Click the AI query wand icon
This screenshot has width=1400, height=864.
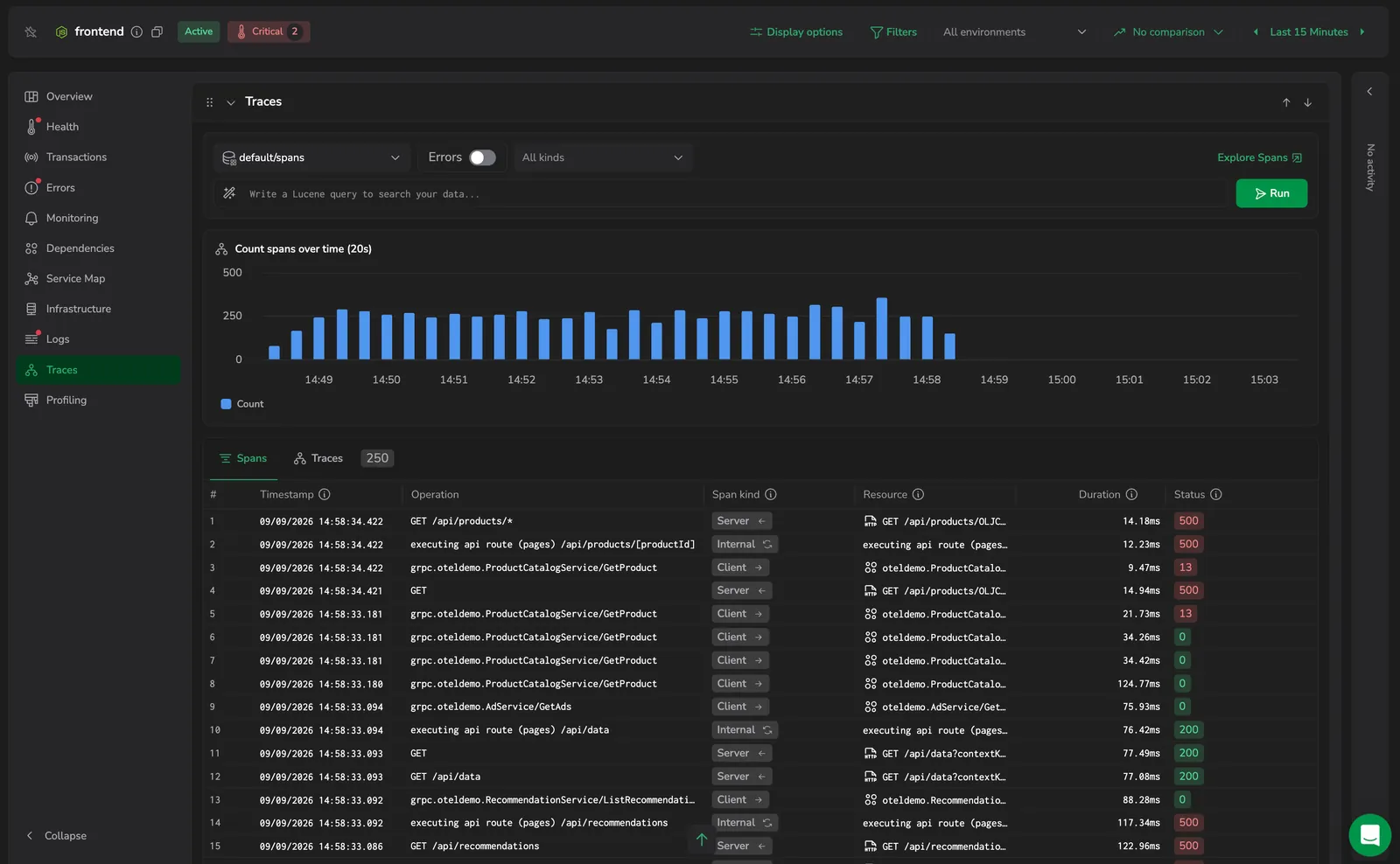click(229, 193)
